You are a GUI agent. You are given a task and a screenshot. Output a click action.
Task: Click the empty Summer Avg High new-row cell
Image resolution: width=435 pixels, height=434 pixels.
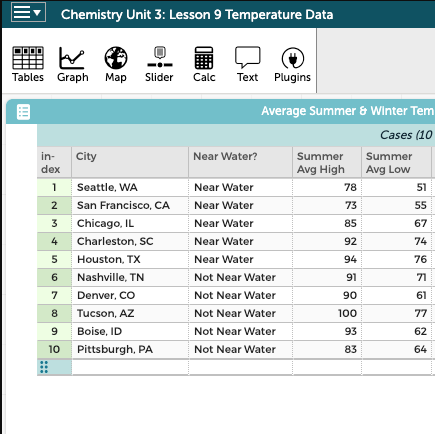coord(327,367)
